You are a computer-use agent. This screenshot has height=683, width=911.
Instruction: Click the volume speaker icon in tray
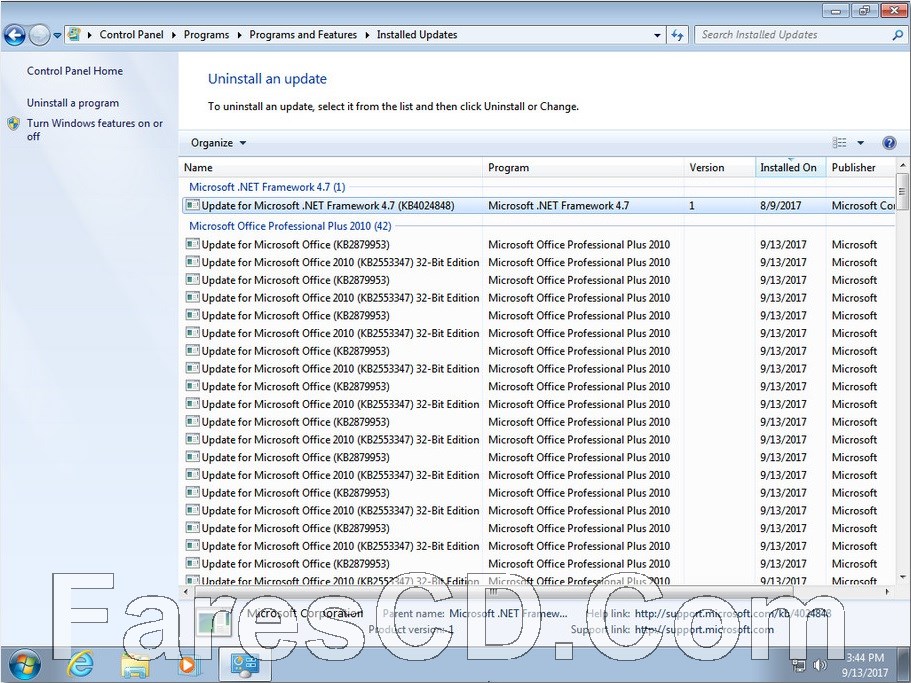click(820, 665)
